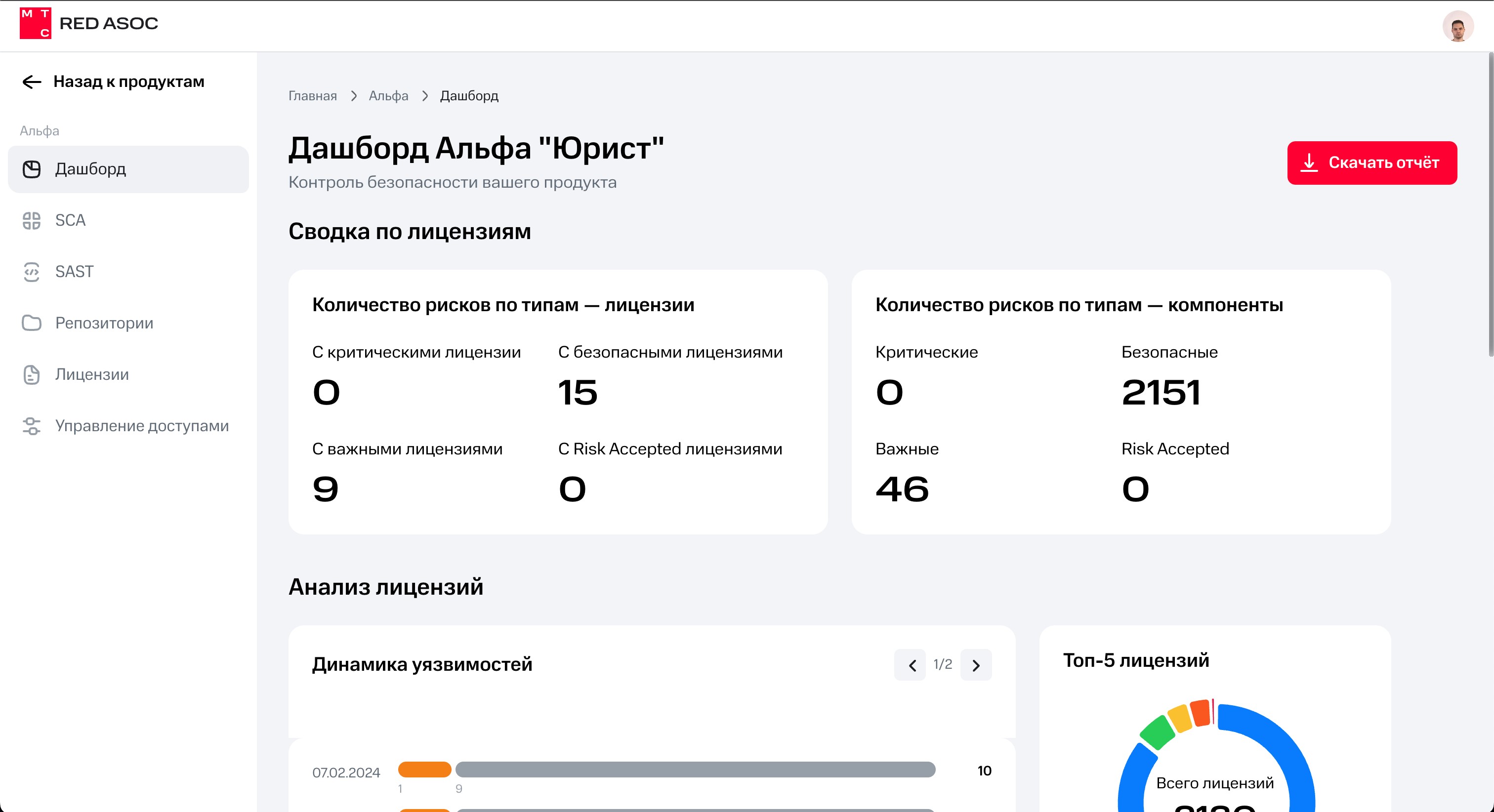The height and width of the screenshot is (812, 1494).
Task: Open Лицензии menu item
Action: point(91,375)
